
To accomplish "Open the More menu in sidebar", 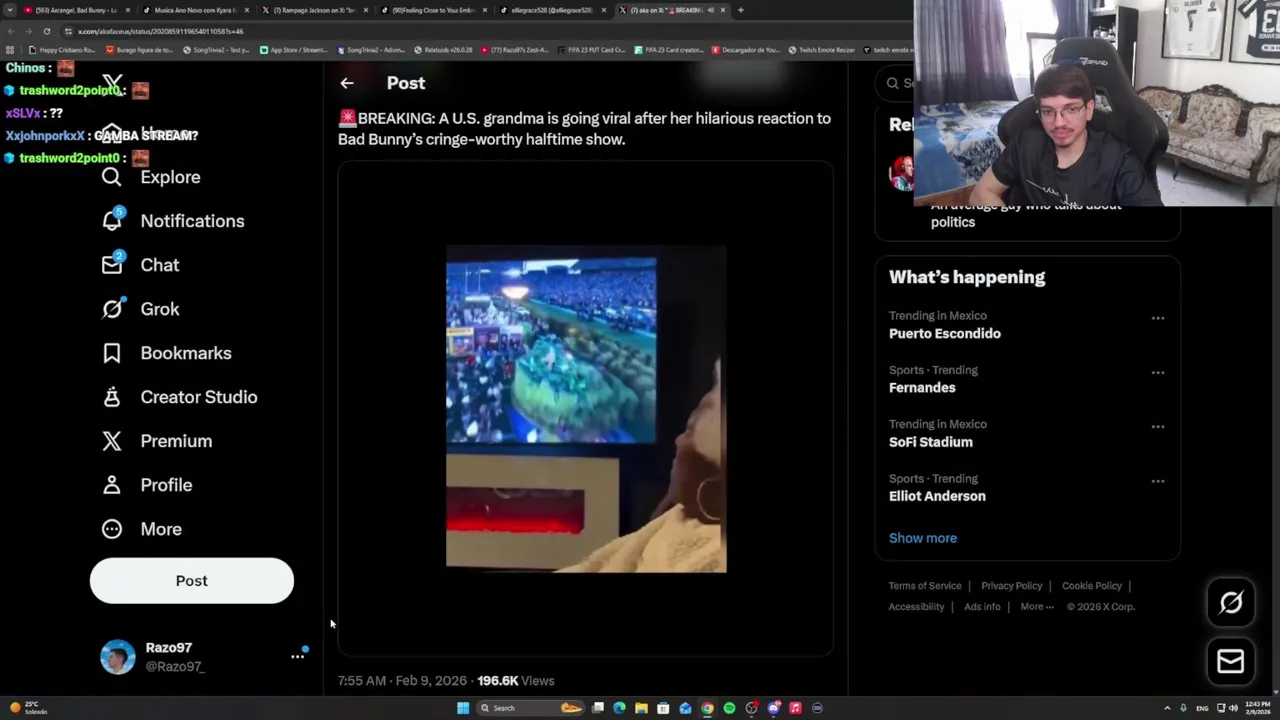I will click(x=142, y=529).
